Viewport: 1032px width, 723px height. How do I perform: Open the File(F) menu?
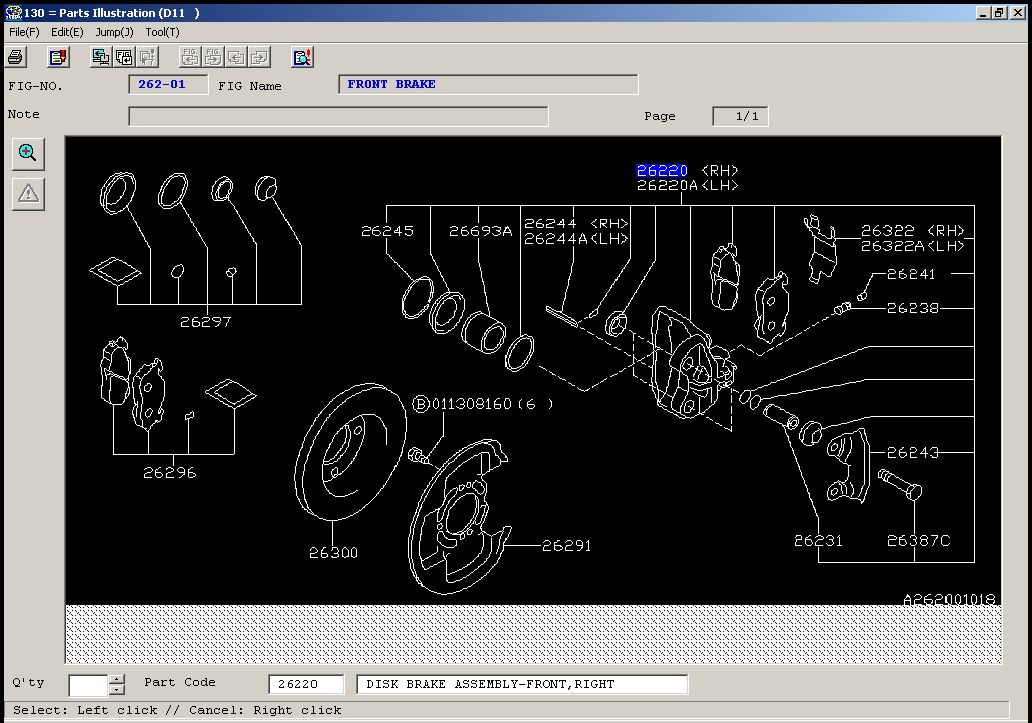pos(24,32)
